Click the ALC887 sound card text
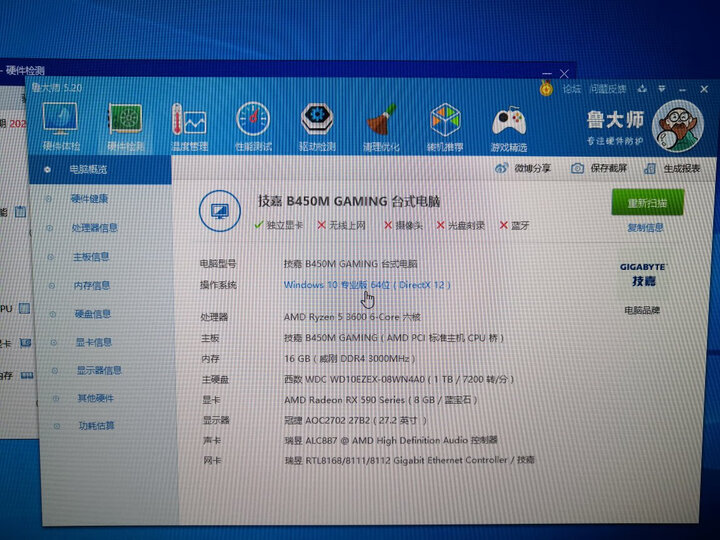The image size is (720, 540). (x=391, y=440)
